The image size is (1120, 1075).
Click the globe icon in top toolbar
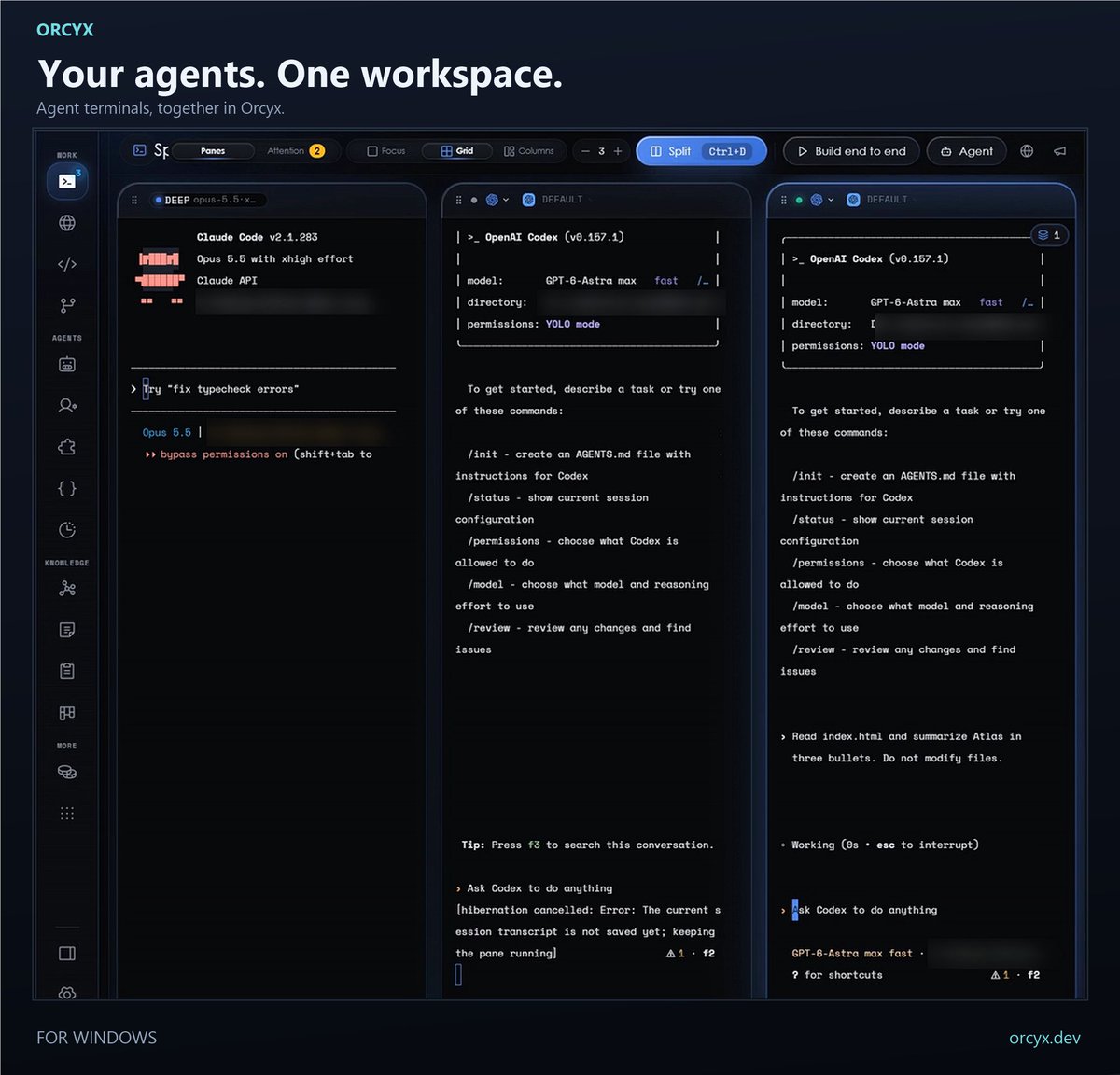[1027, 151]
